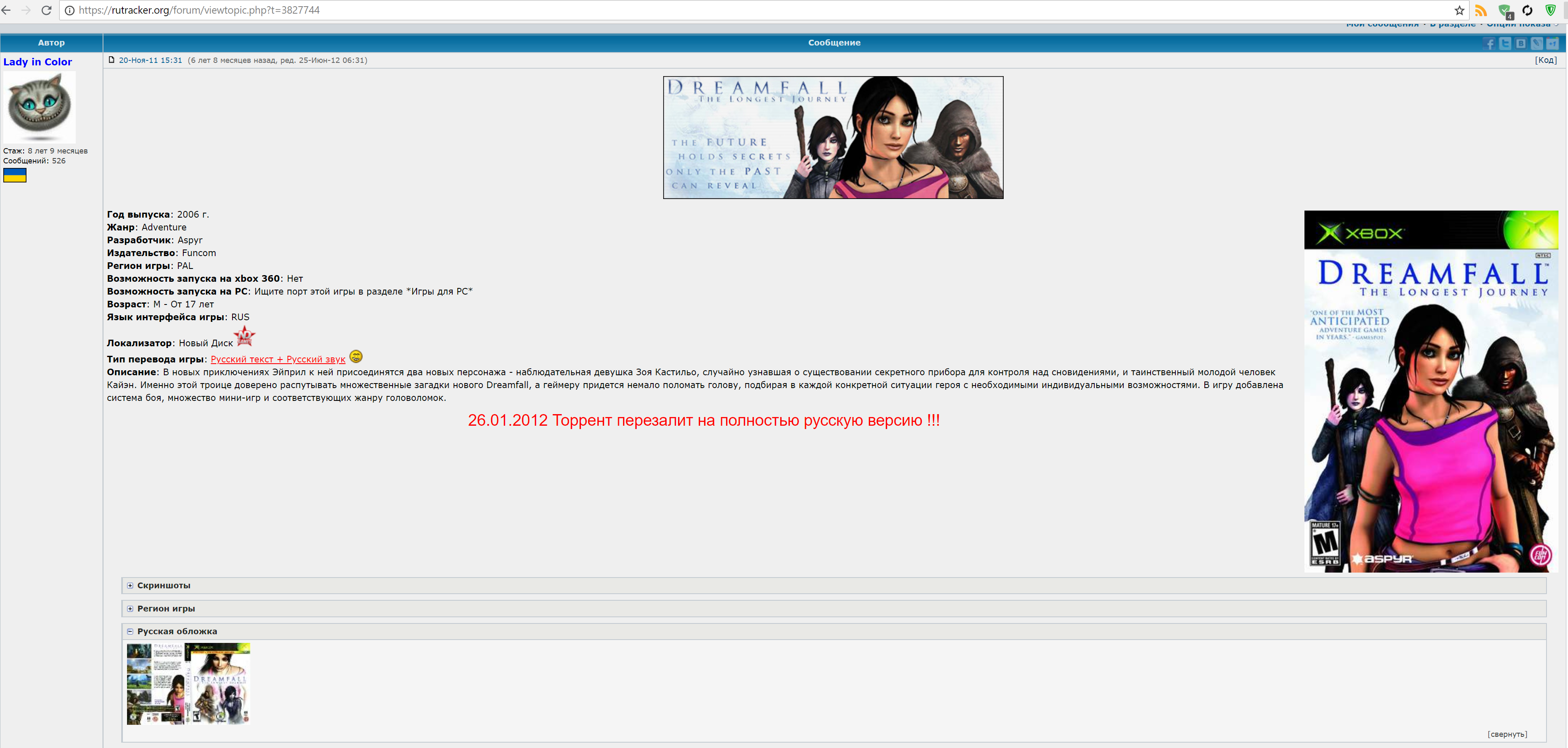Viewport: 1568px width, 748px height.
Task: Share the post on Facebook
Action: pyautogui.click(x=1489, y=43)
